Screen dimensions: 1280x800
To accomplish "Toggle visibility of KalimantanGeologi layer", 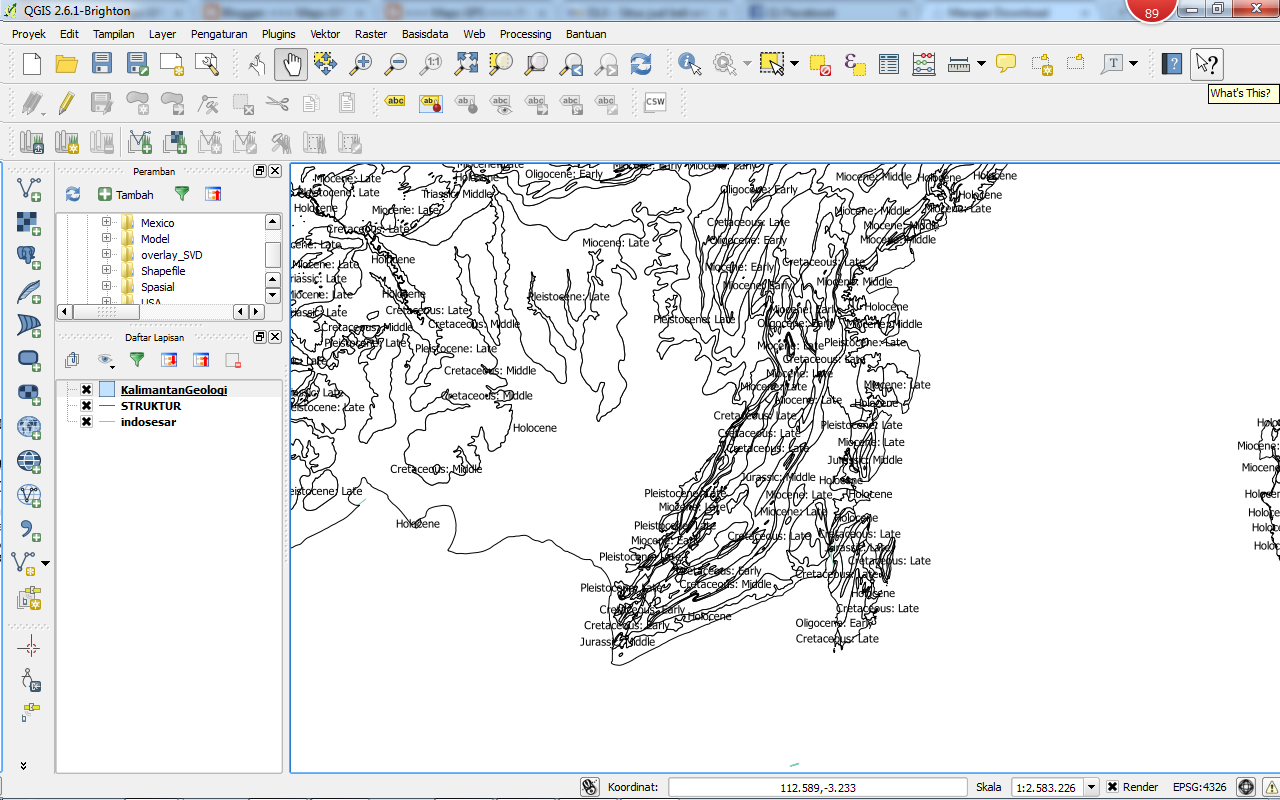I will pos(87,390).
